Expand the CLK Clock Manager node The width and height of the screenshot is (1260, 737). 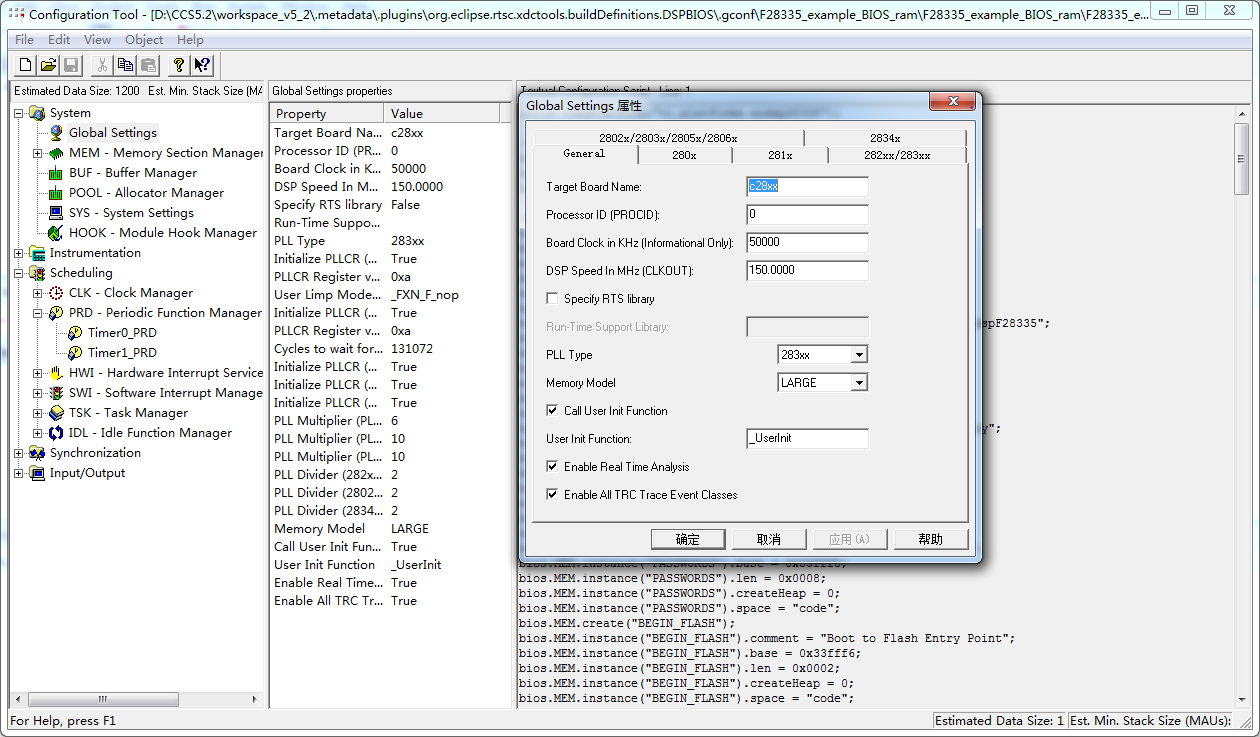coord(38,293)
